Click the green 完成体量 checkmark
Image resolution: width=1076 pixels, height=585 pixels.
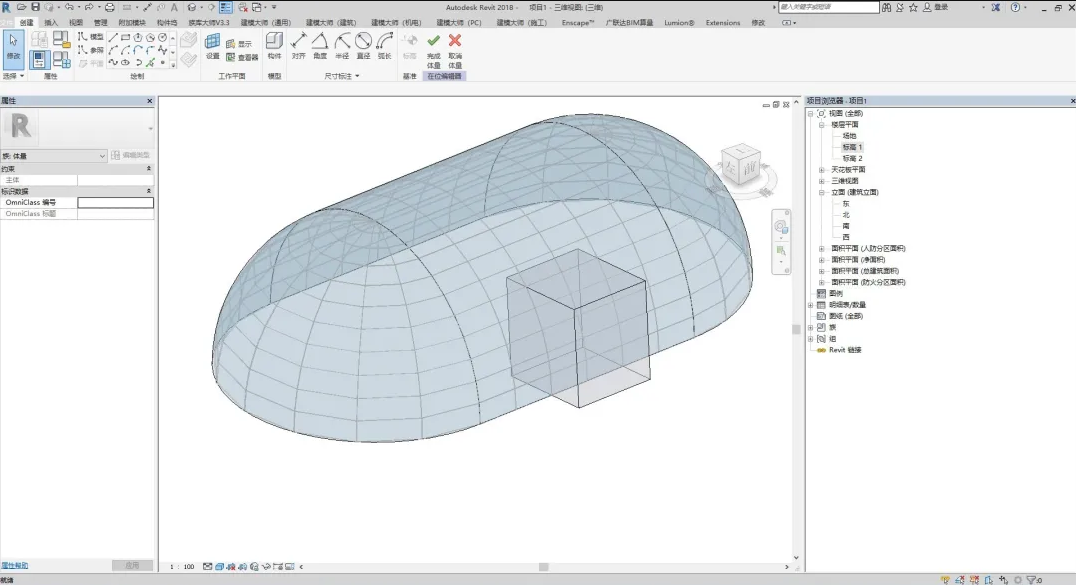click(x=433, y=42)
